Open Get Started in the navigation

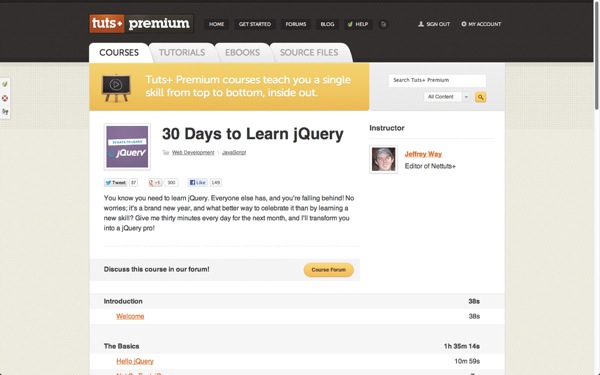(255, 24)
